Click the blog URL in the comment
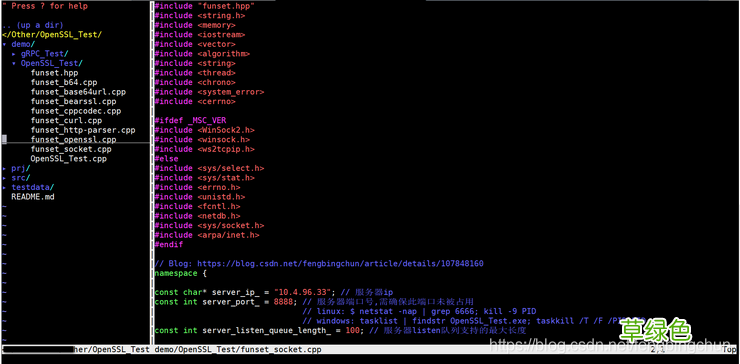The width and height of the screenshot is (740, 364). [x=340, y=263]
